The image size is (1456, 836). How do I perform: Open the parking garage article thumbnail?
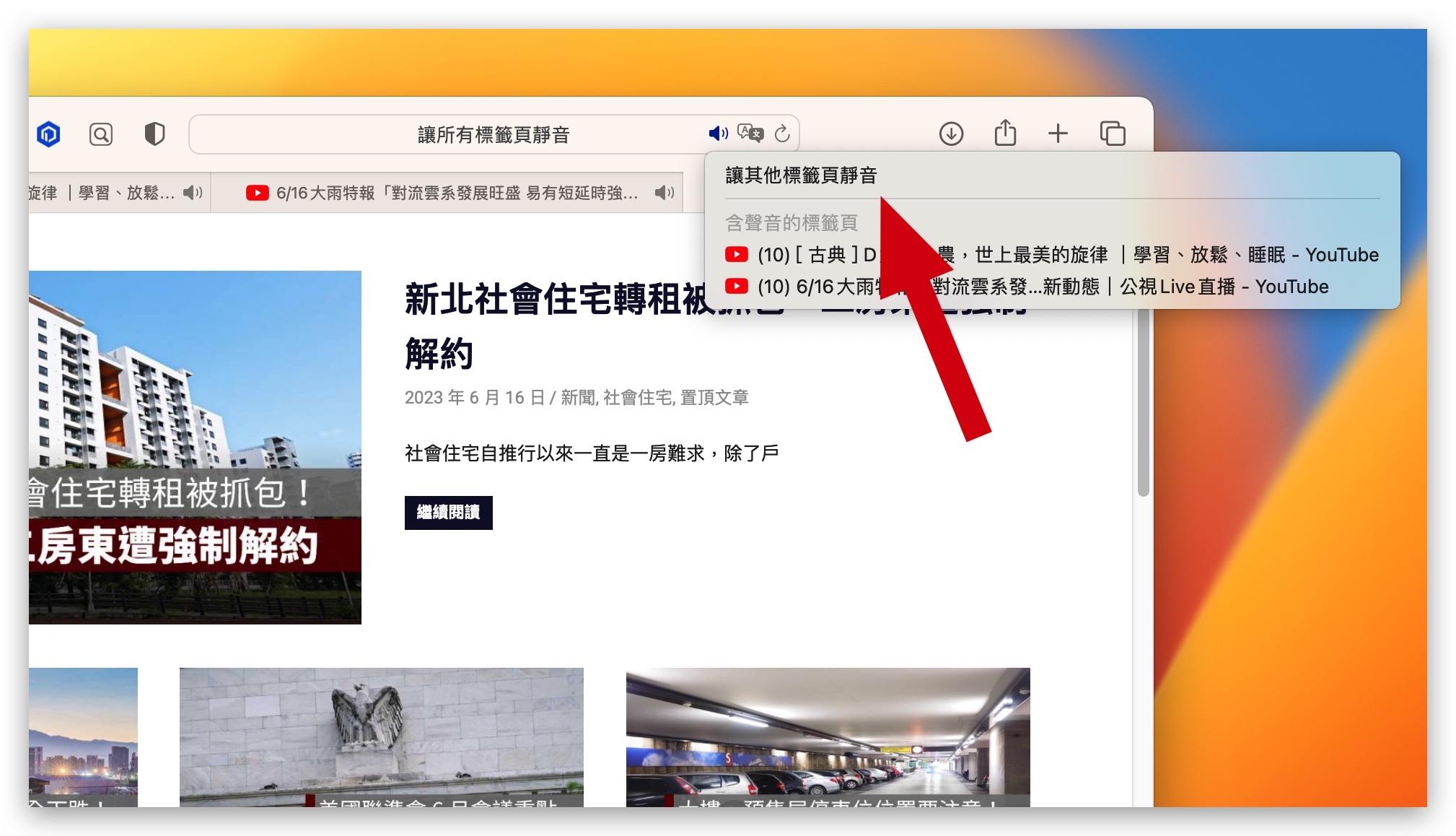tap(828, 737)
